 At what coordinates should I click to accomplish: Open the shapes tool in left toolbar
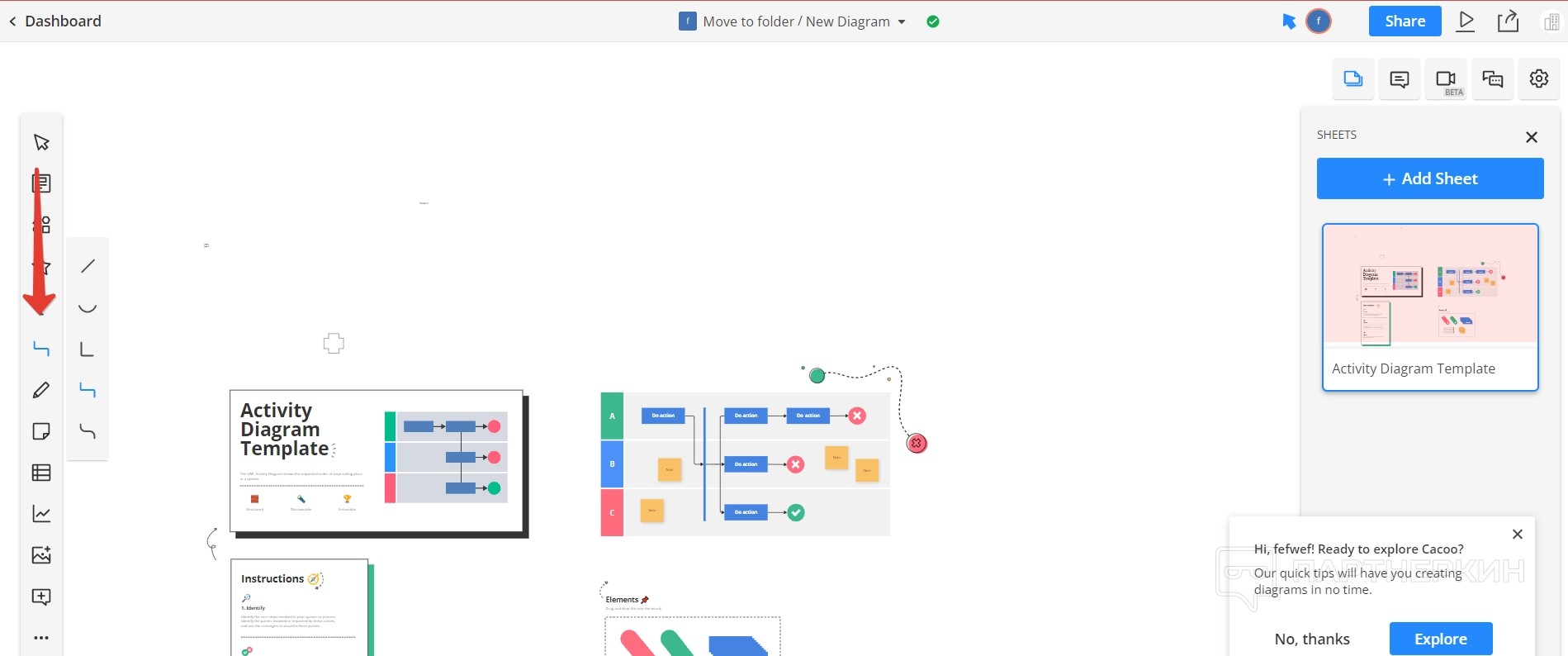pos(41,225)
